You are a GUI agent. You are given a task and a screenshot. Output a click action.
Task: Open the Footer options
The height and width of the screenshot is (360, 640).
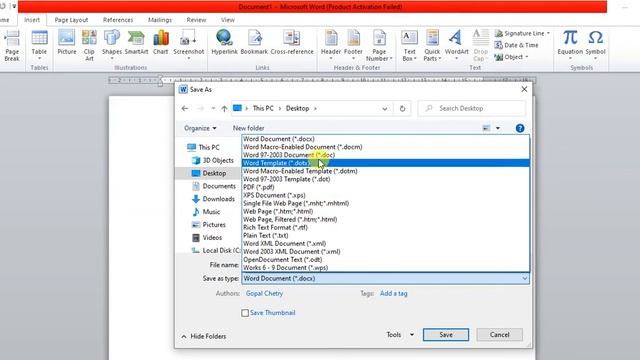click(353, 45)
